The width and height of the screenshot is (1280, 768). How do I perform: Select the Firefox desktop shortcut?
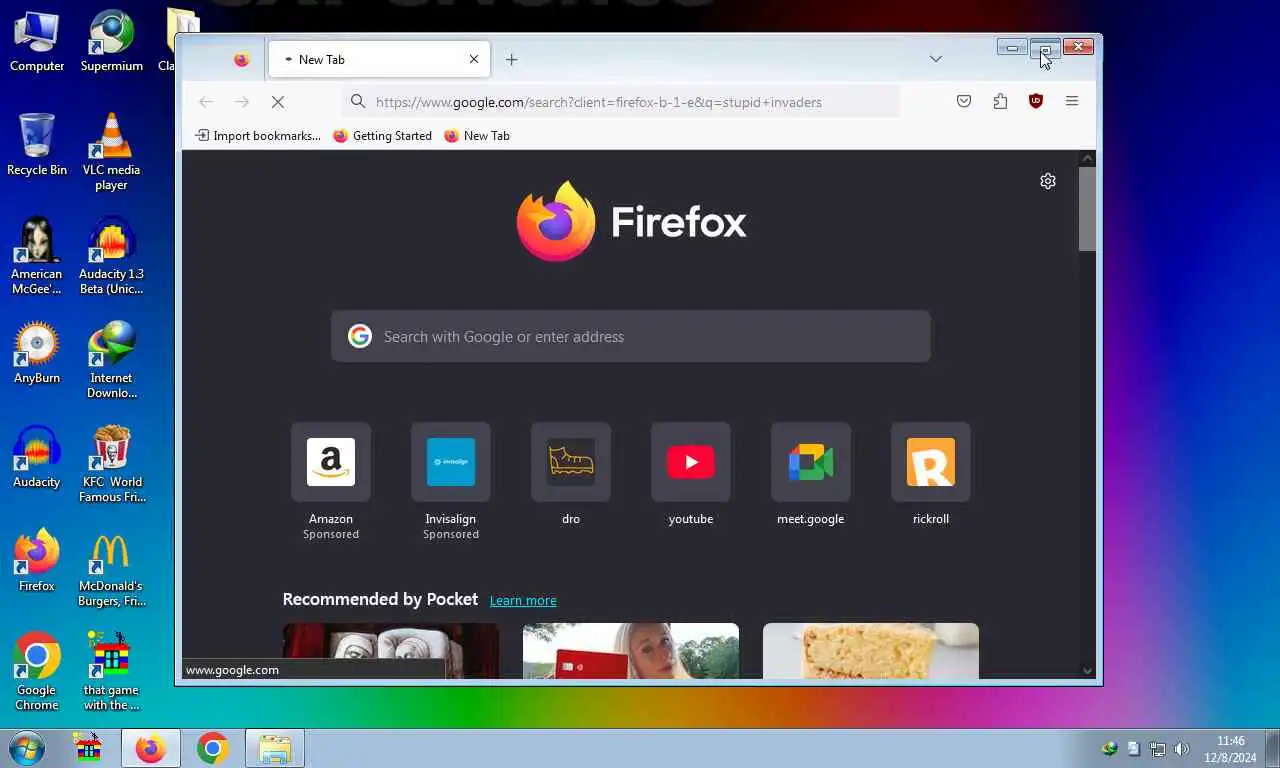(37, 562)
